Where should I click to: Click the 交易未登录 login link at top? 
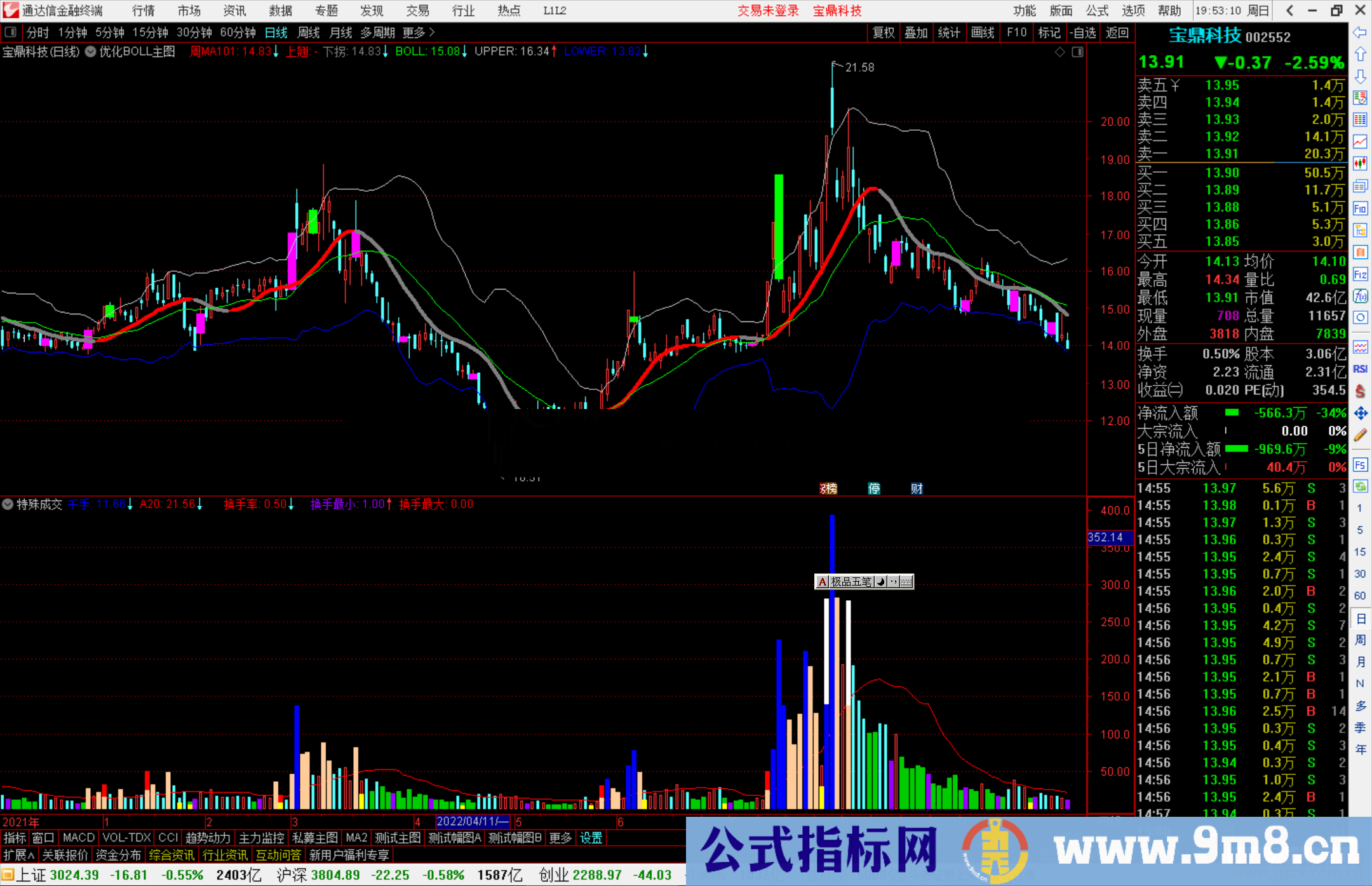(x=768, y=10)
